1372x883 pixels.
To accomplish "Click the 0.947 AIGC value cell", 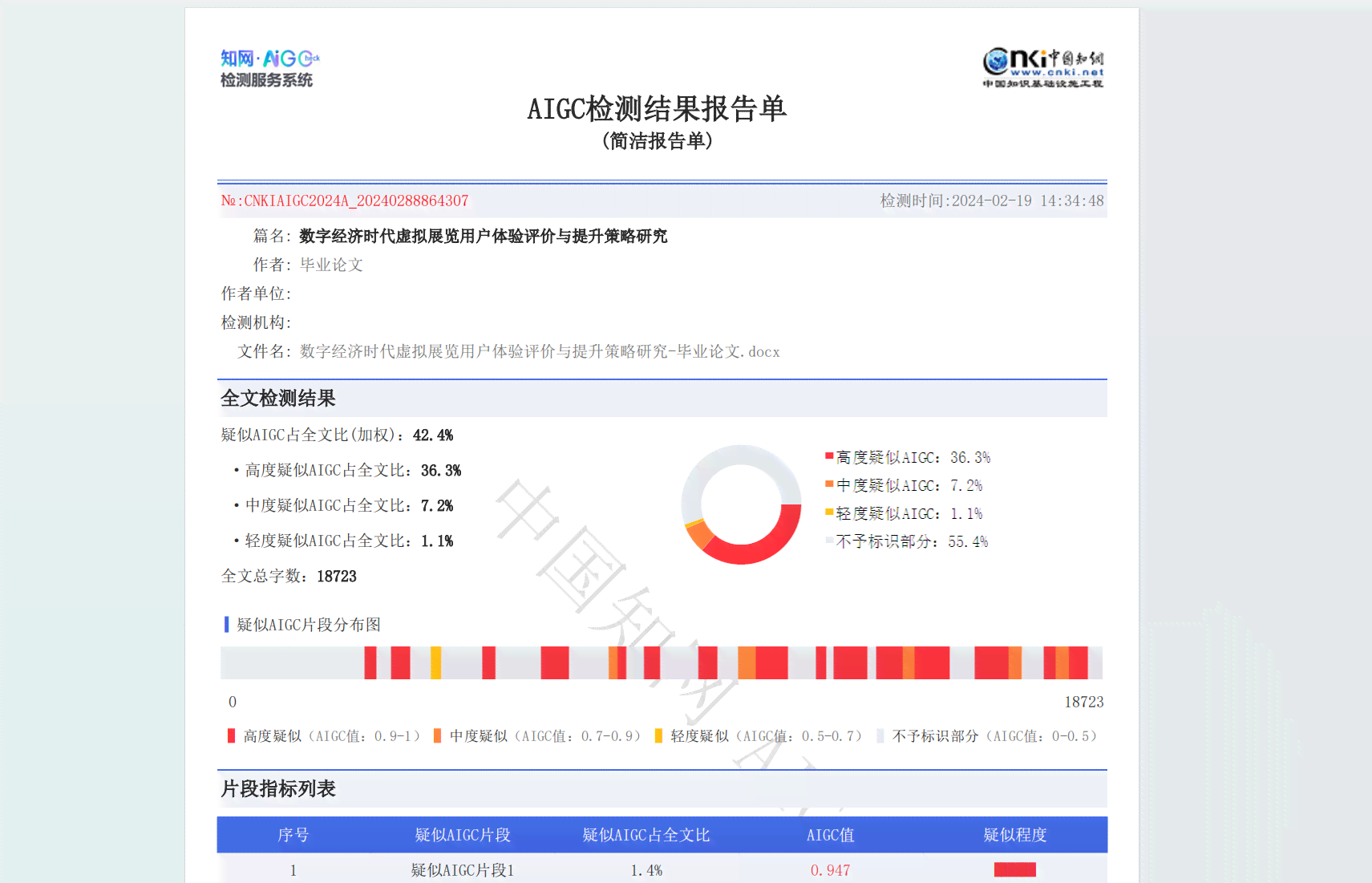I will click(x=831, y=870).
